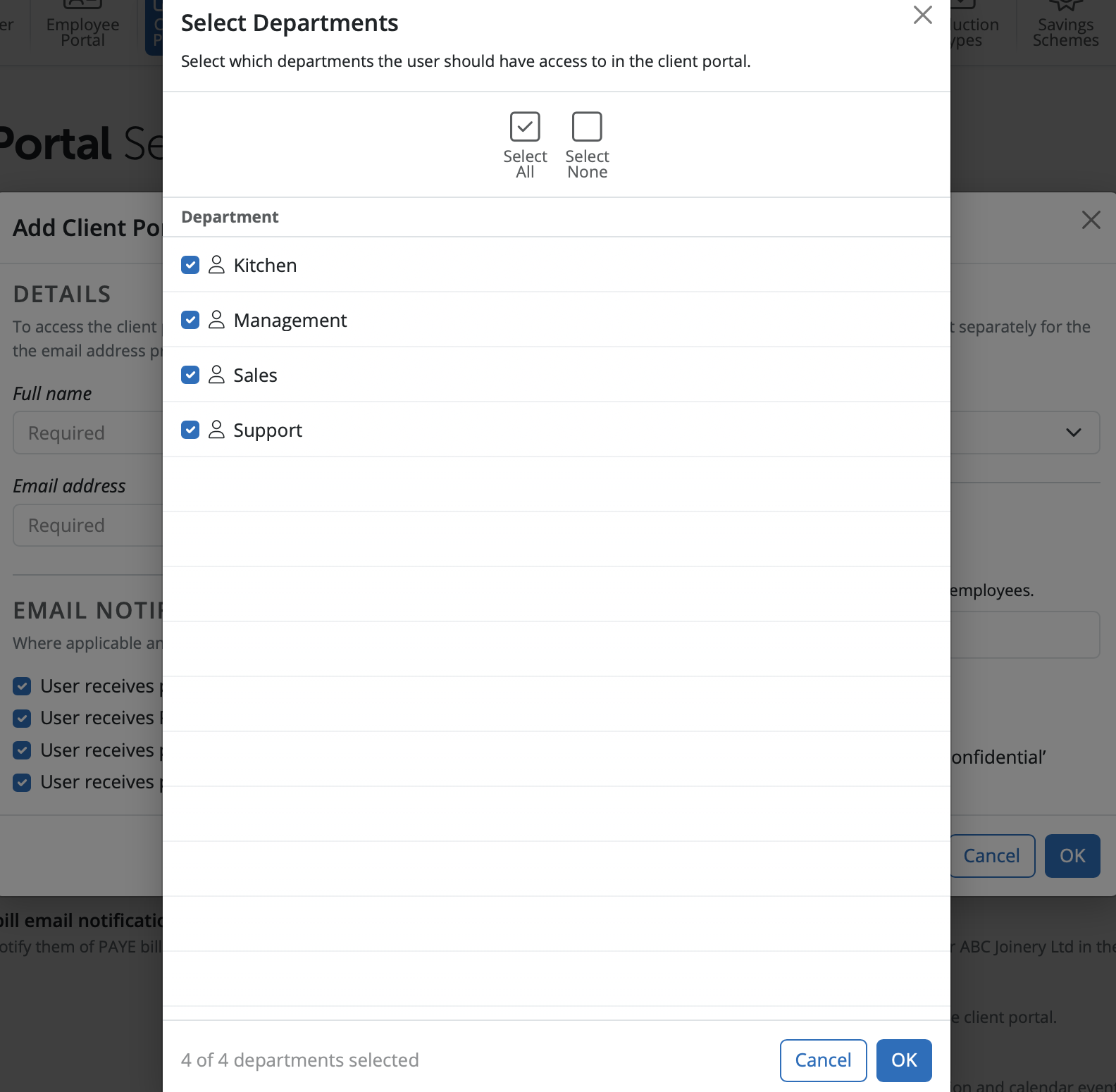Cancel the Select Departments dialog
Viewport: 1116px width, 1092px height.
(x=823, y=1060)
